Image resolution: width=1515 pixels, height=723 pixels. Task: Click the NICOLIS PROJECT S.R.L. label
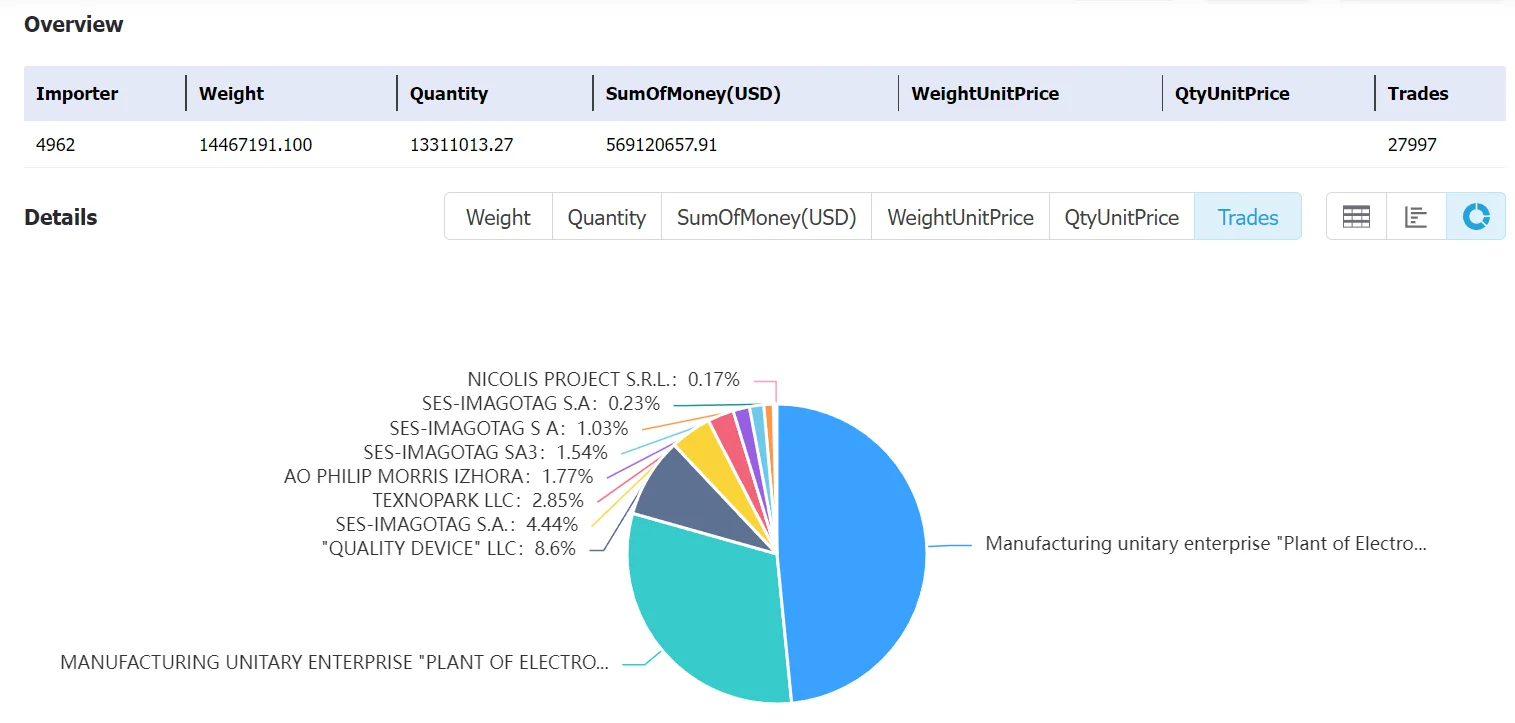coord(604,379)
